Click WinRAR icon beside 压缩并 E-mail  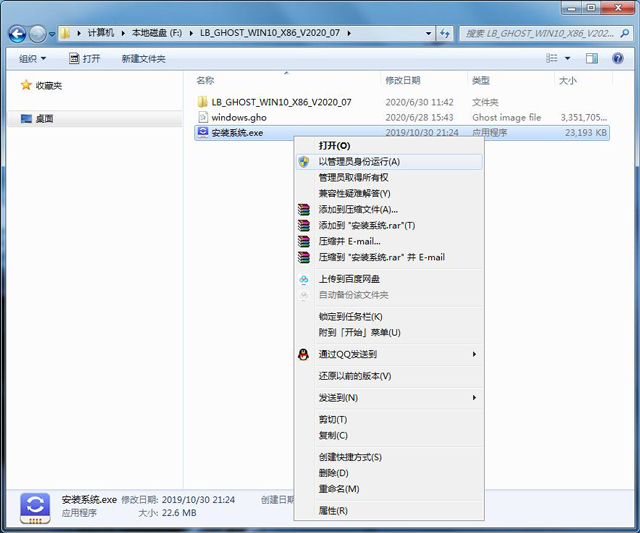click(x=303, y=241)
